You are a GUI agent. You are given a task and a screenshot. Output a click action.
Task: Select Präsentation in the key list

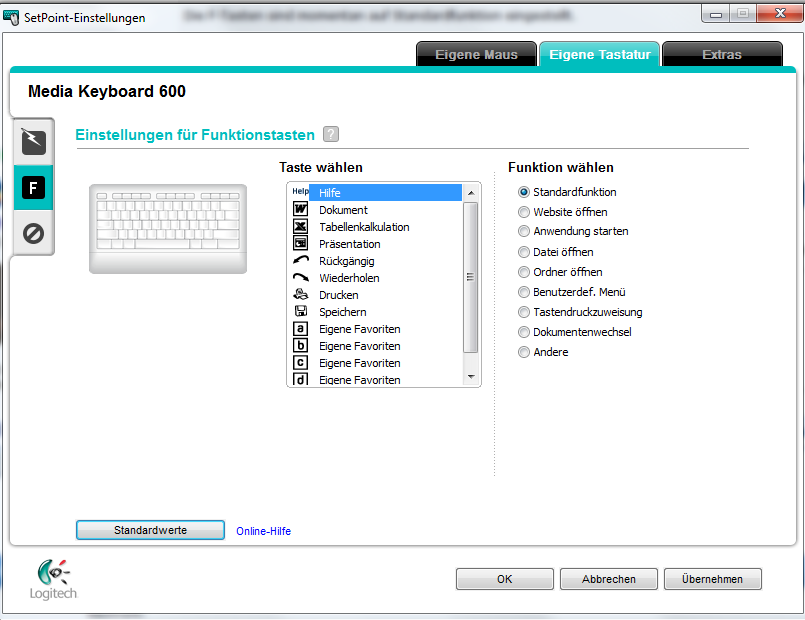pos(350,244)
